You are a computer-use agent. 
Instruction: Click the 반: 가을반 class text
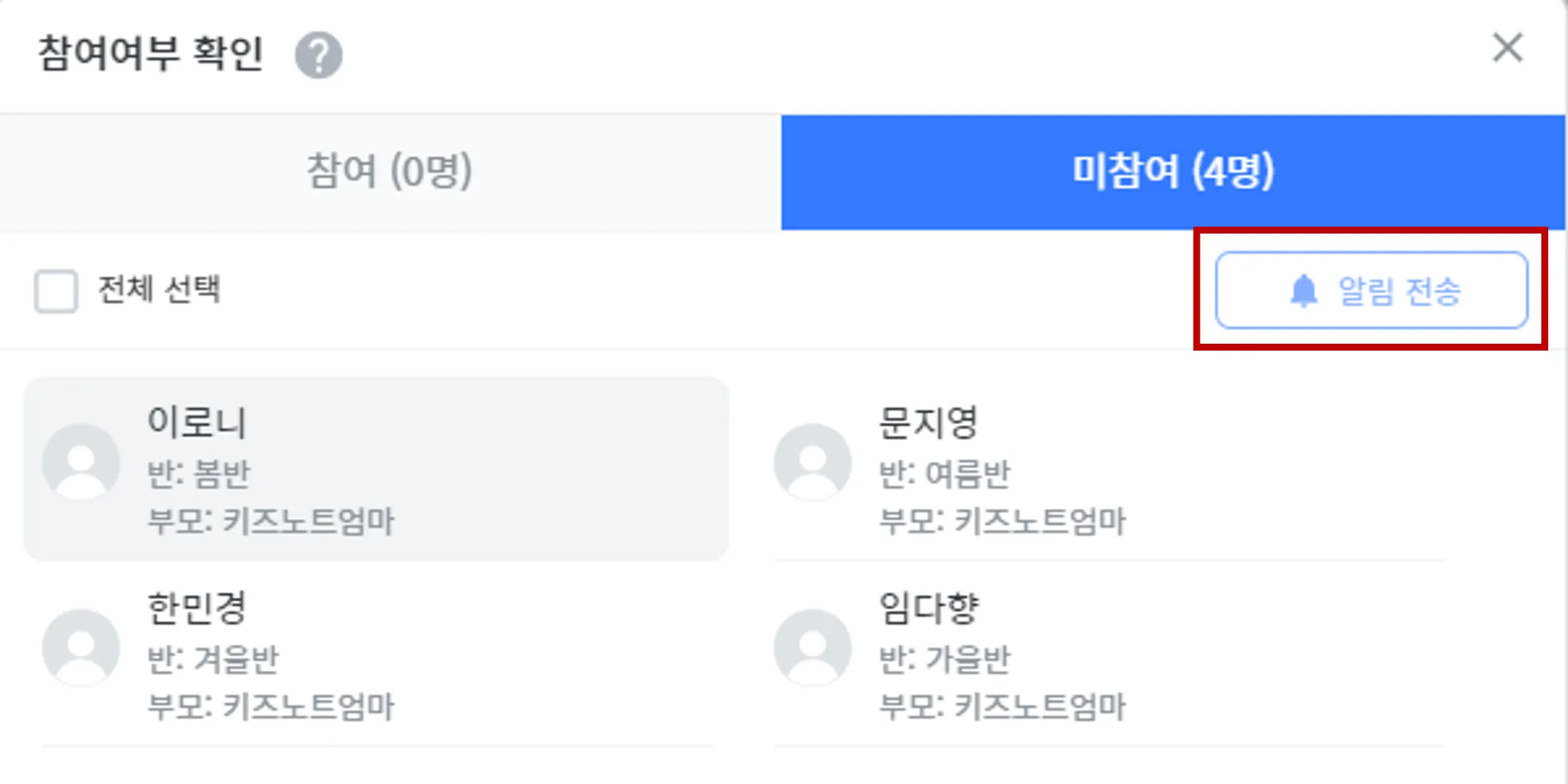click(945, 659)
